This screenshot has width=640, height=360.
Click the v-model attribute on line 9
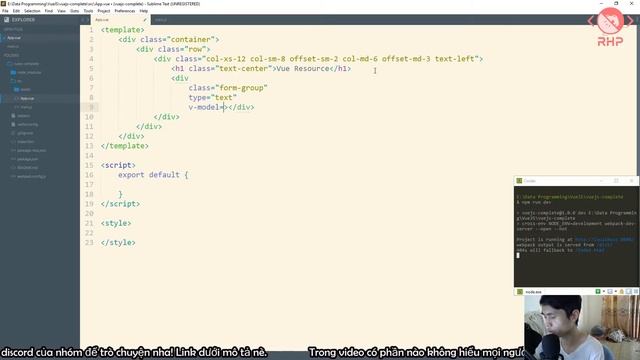pyautogui.click(x=205, y=107)
